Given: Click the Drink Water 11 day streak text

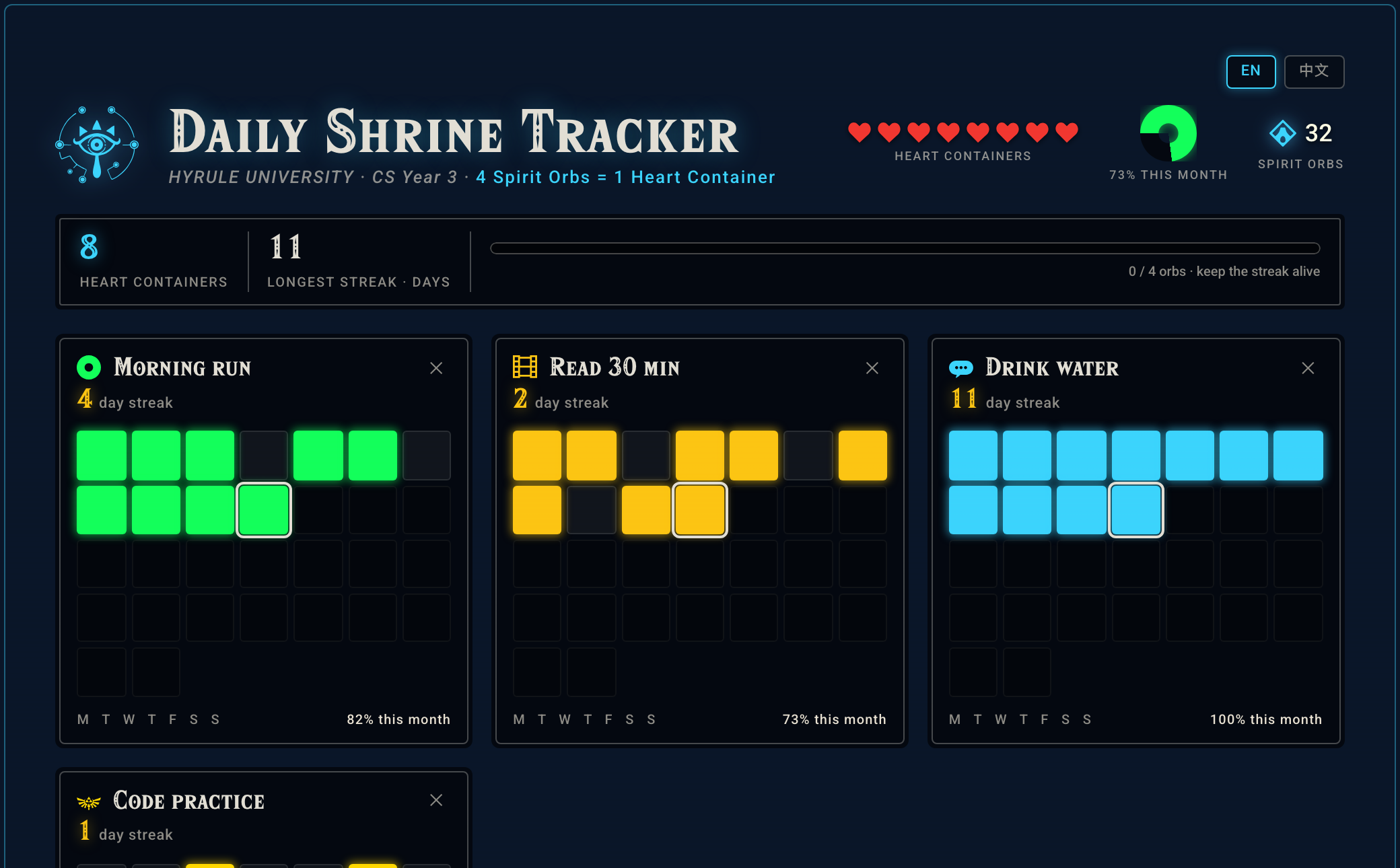Looking at the screenshot, I should (x=1005, y=400).
